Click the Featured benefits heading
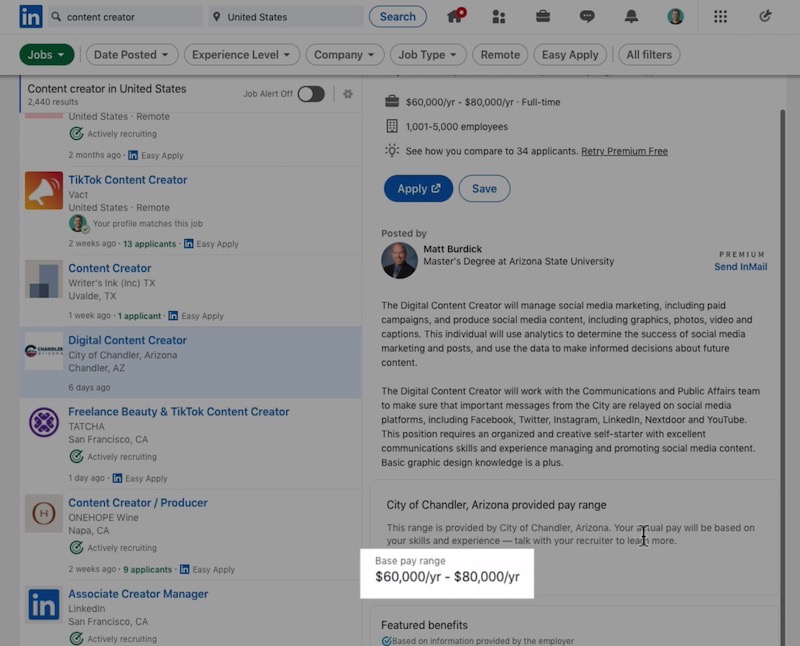 [x=424, y=625]
